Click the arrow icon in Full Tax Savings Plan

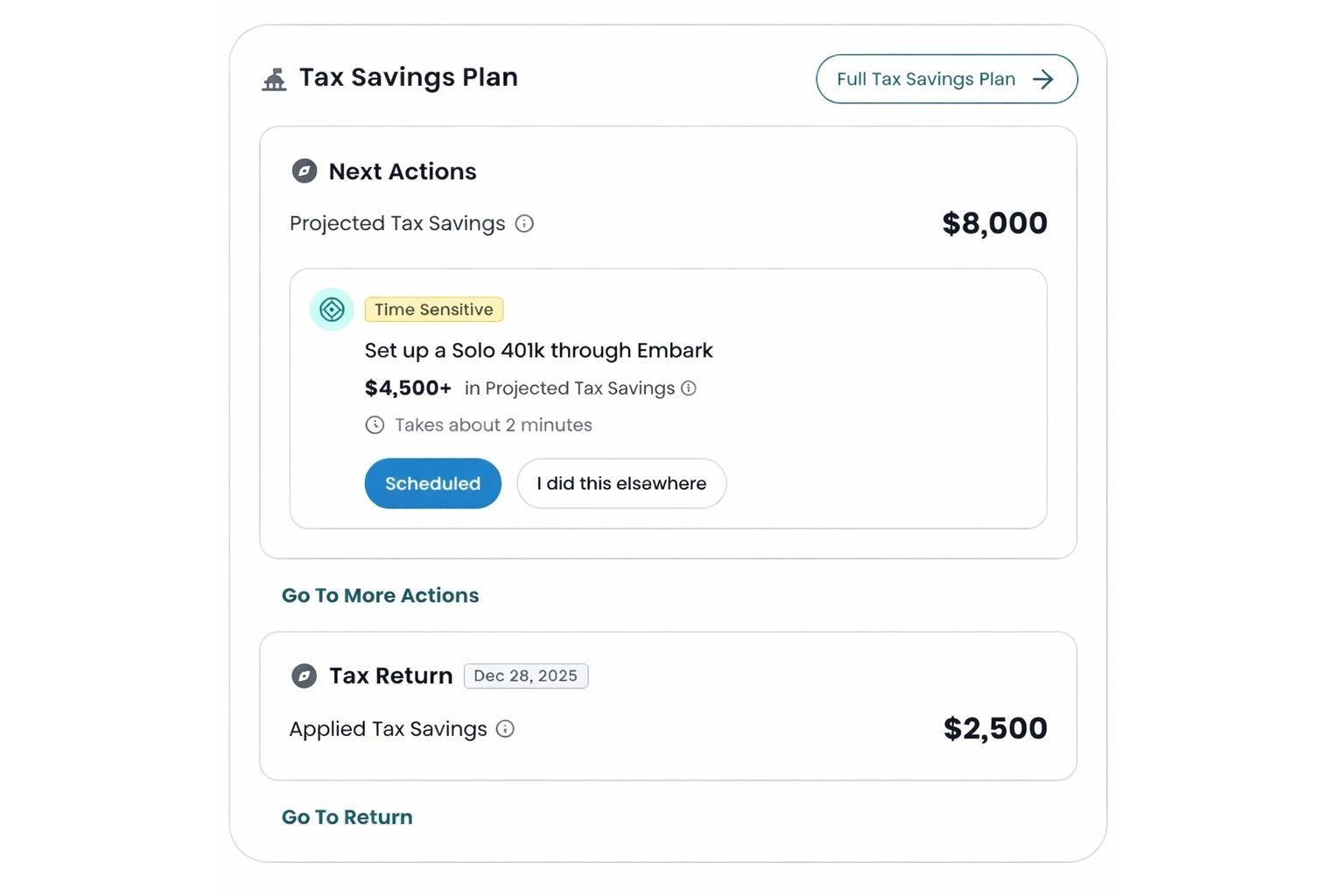click(x=1045, y=79)
